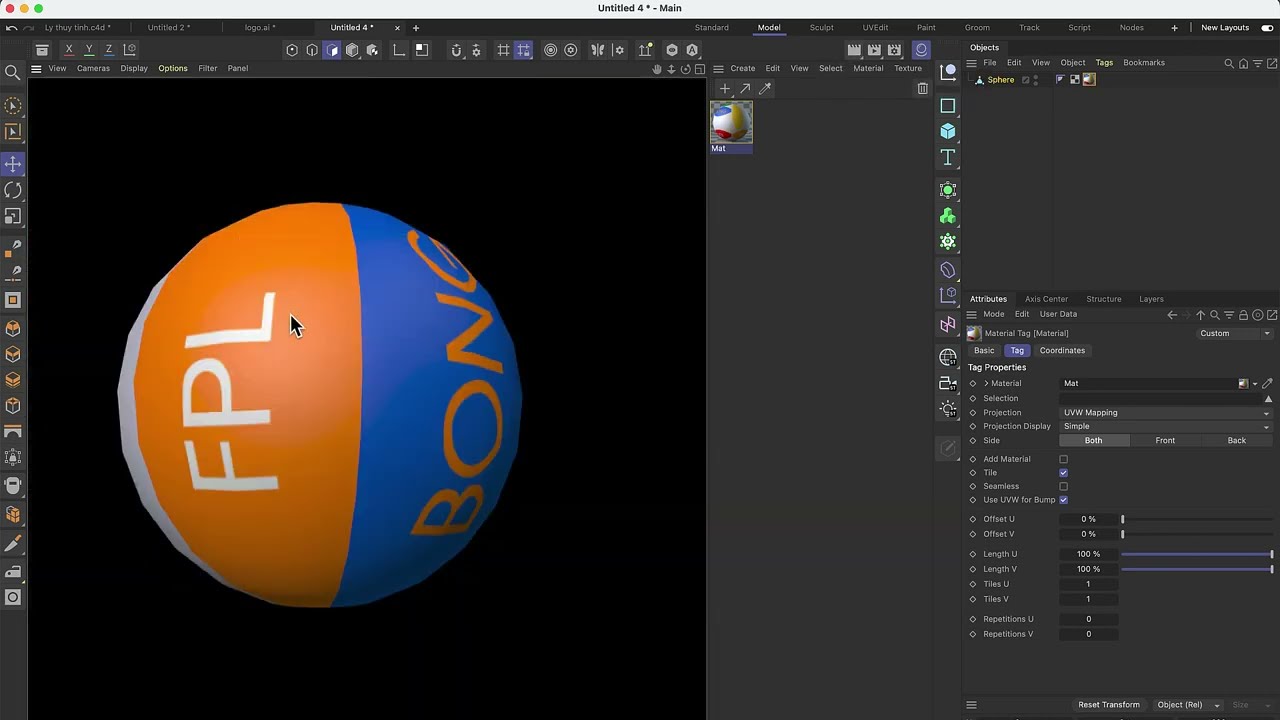Click the Length V slider
This screenshot has height=720, width=1280.
[1197, 569]
